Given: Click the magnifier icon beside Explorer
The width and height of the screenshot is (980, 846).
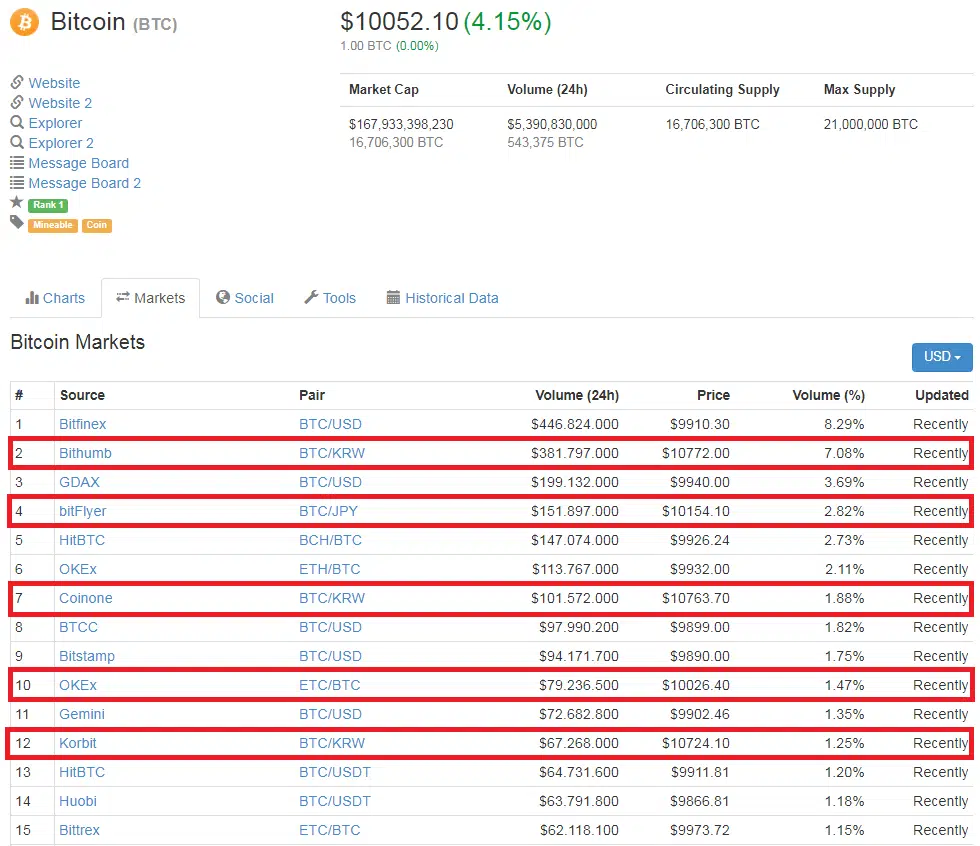Looking at the screenshot, I should point(17,122).
